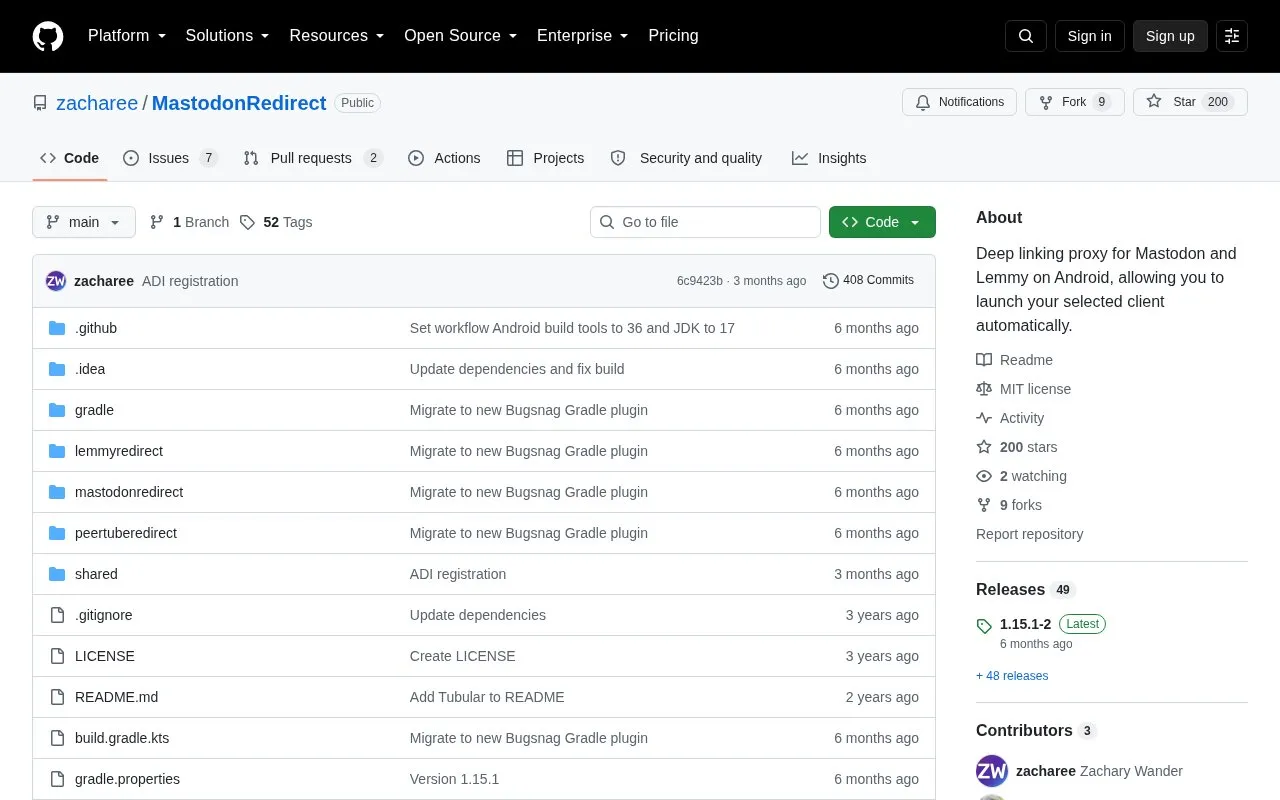
Task: Click the Sign up button
Action: coord(1170,36)
